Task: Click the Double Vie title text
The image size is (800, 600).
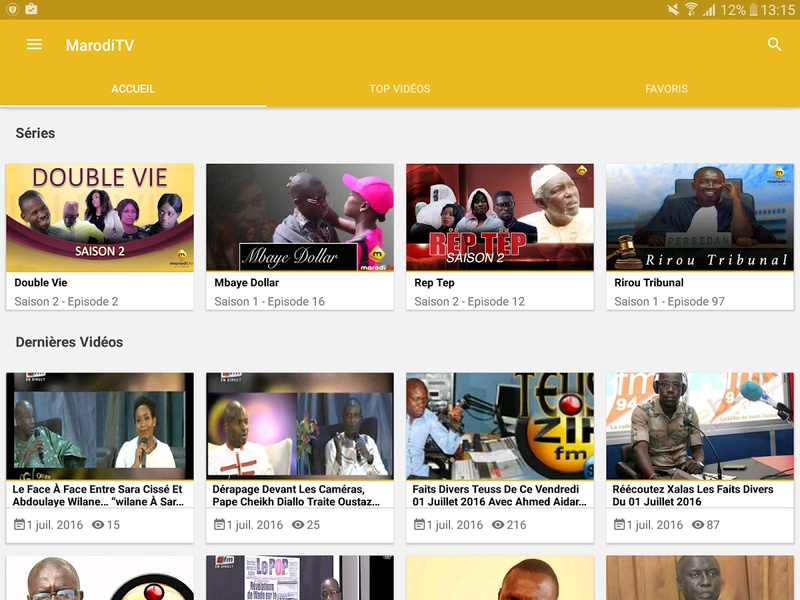Action: (41, 283)
